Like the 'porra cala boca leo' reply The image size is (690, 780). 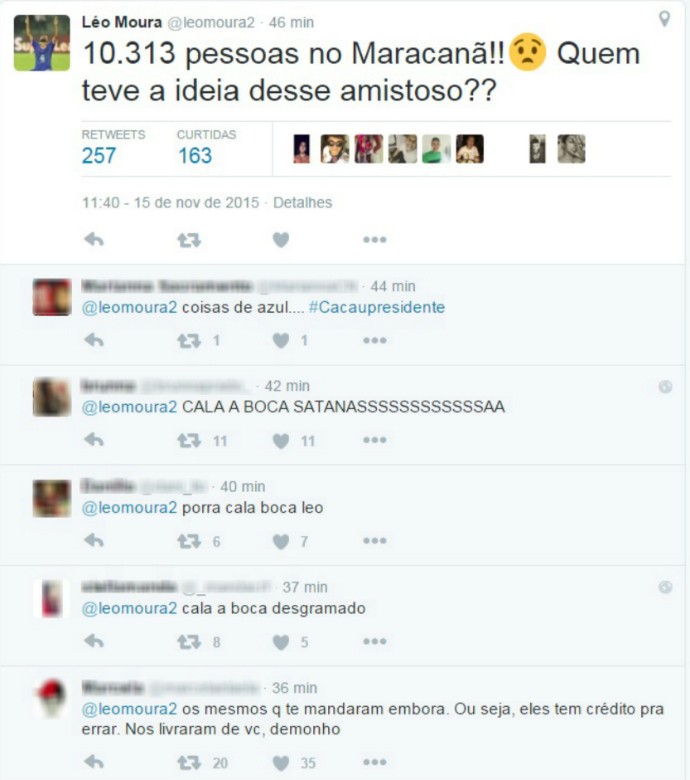pyautogui.click(x=281, y=541)
